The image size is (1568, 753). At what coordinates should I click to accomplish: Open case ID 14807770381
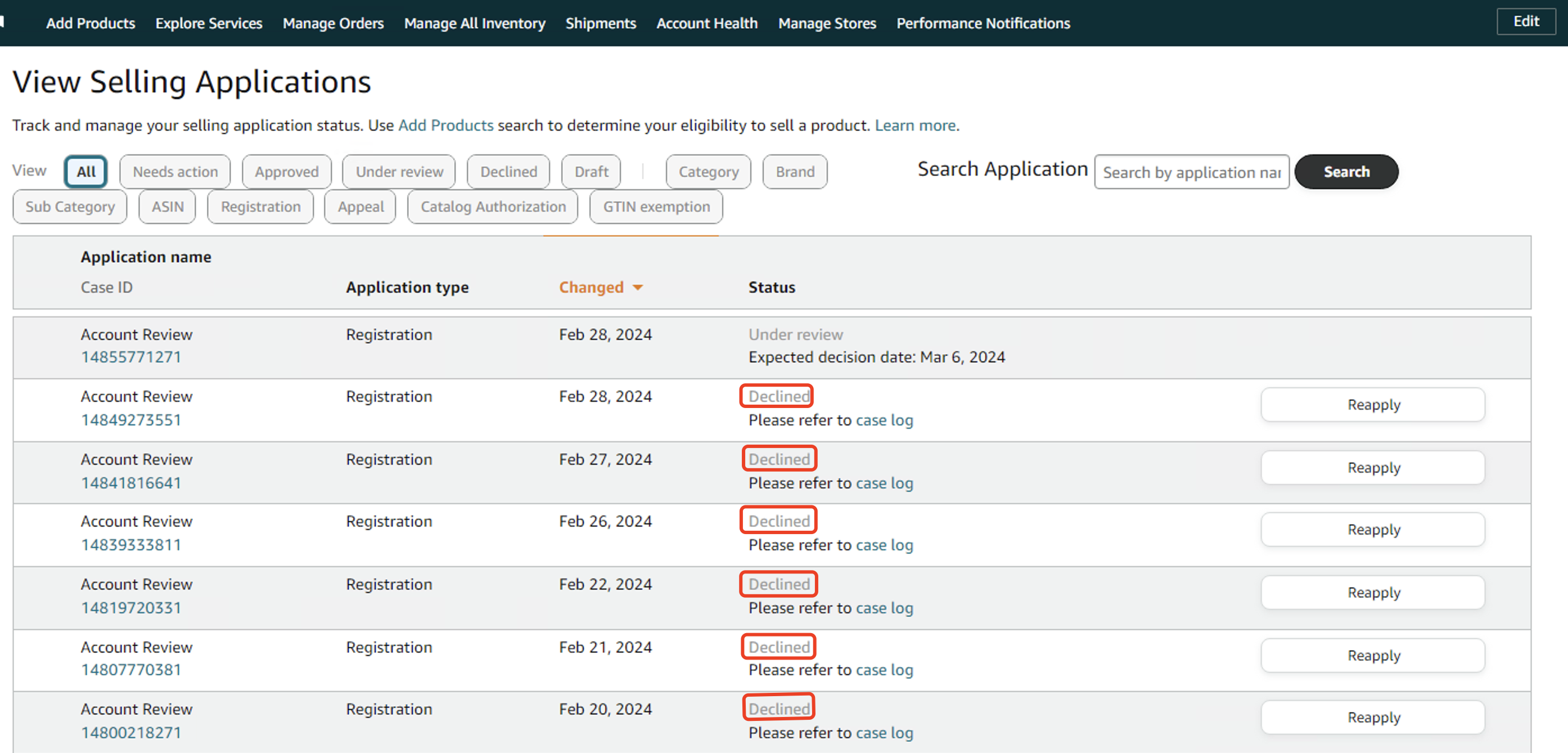click(x=131, y=670)
